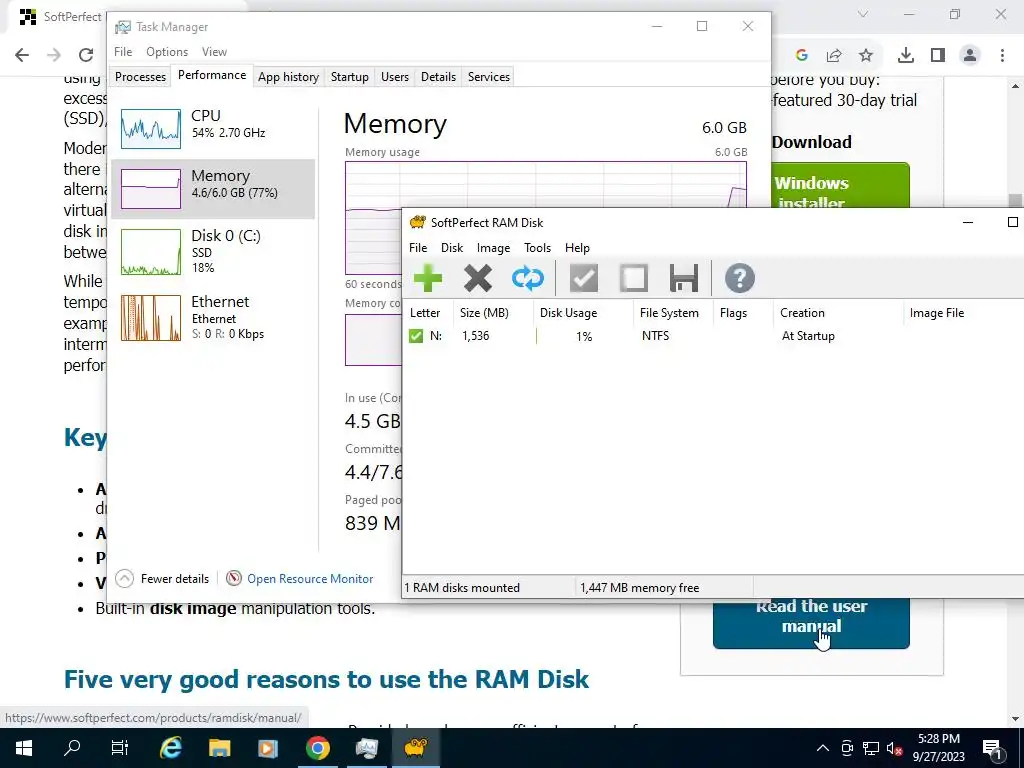This screenshot has width=1024, height=768.
Task: Reload the Chrome page
Action: click(86, 55)
